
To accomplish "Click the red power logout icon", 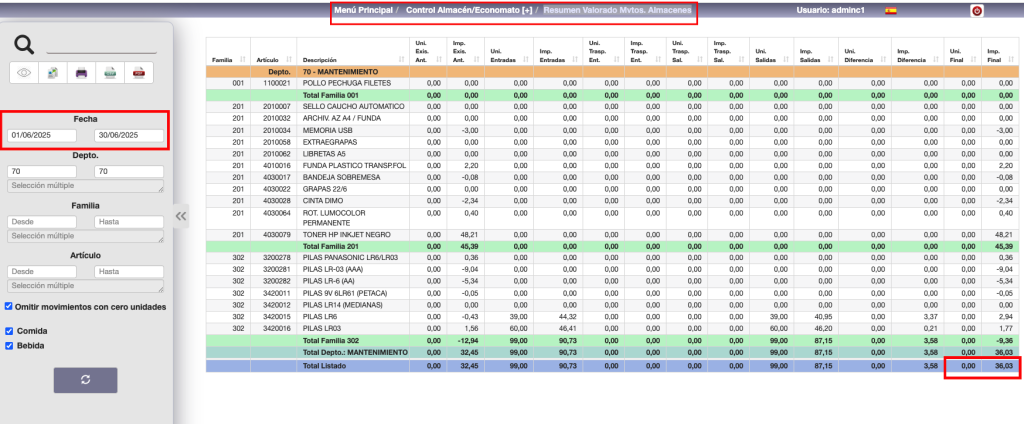I will pos(976,11).
